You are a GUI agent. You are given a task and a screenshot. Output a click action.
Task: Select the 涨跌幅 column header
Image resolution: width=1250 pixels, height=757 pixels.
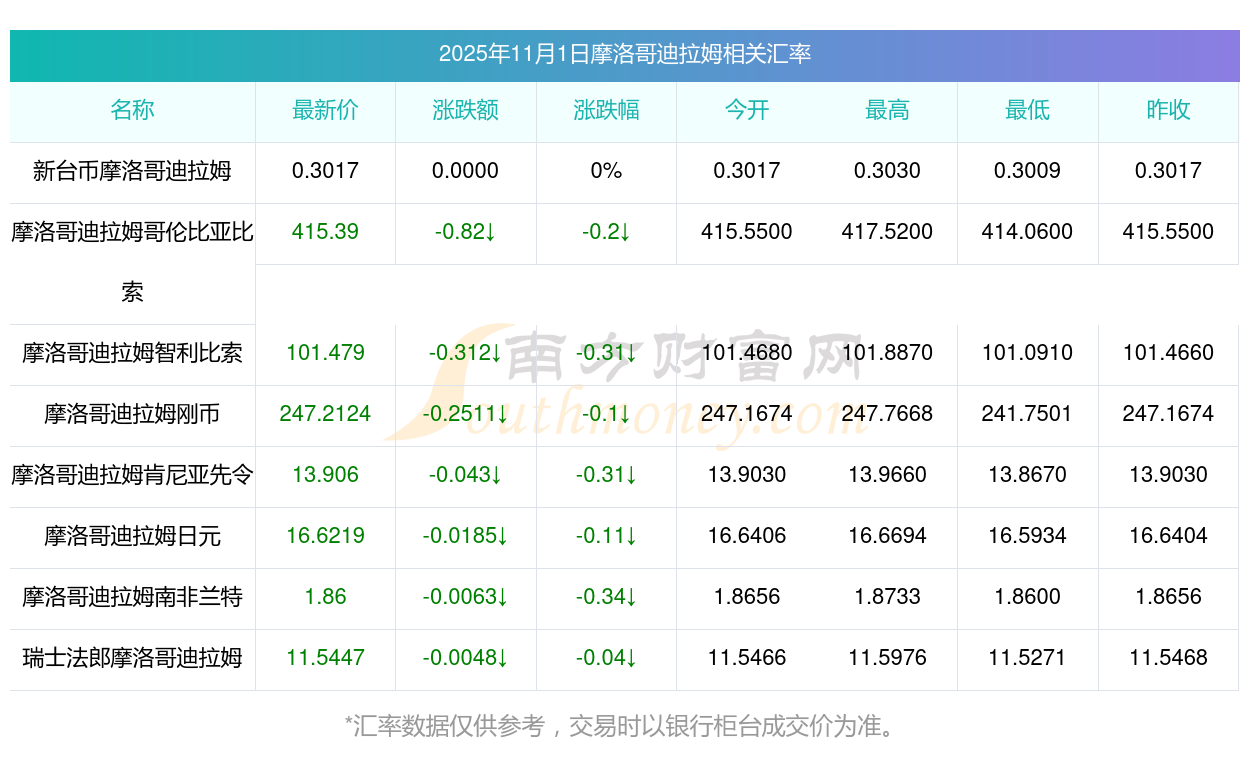click(x=606, y=110)
